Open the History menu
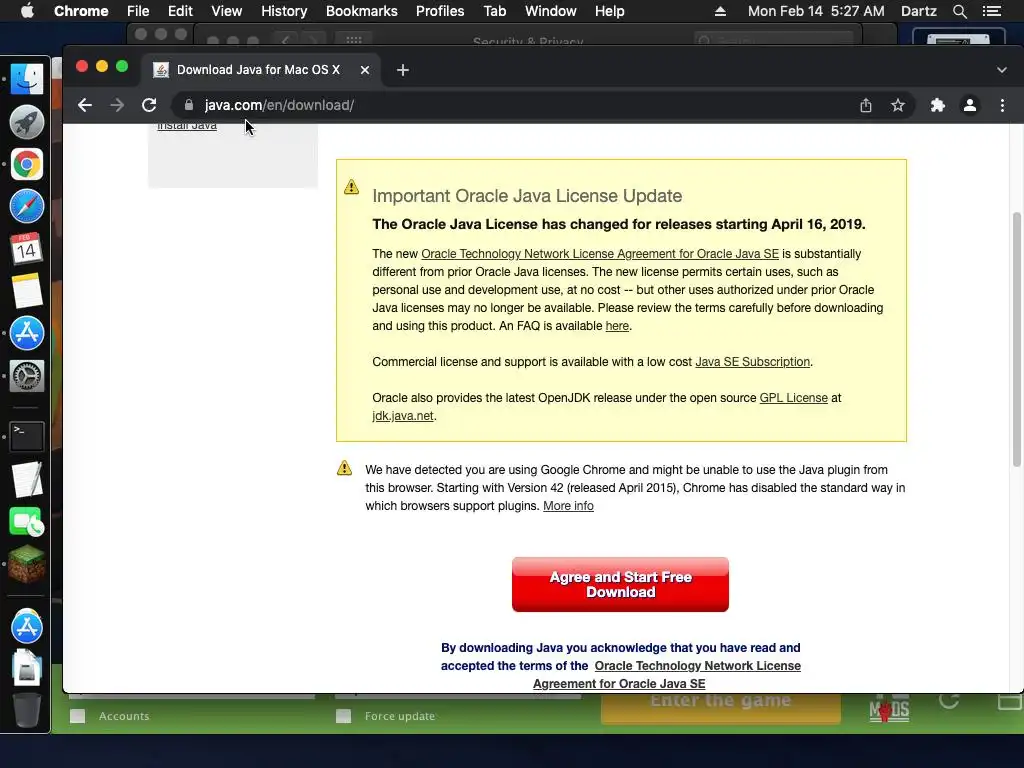Image resolution: width=1024 pixels, height=768 pixels. [284, 11]
